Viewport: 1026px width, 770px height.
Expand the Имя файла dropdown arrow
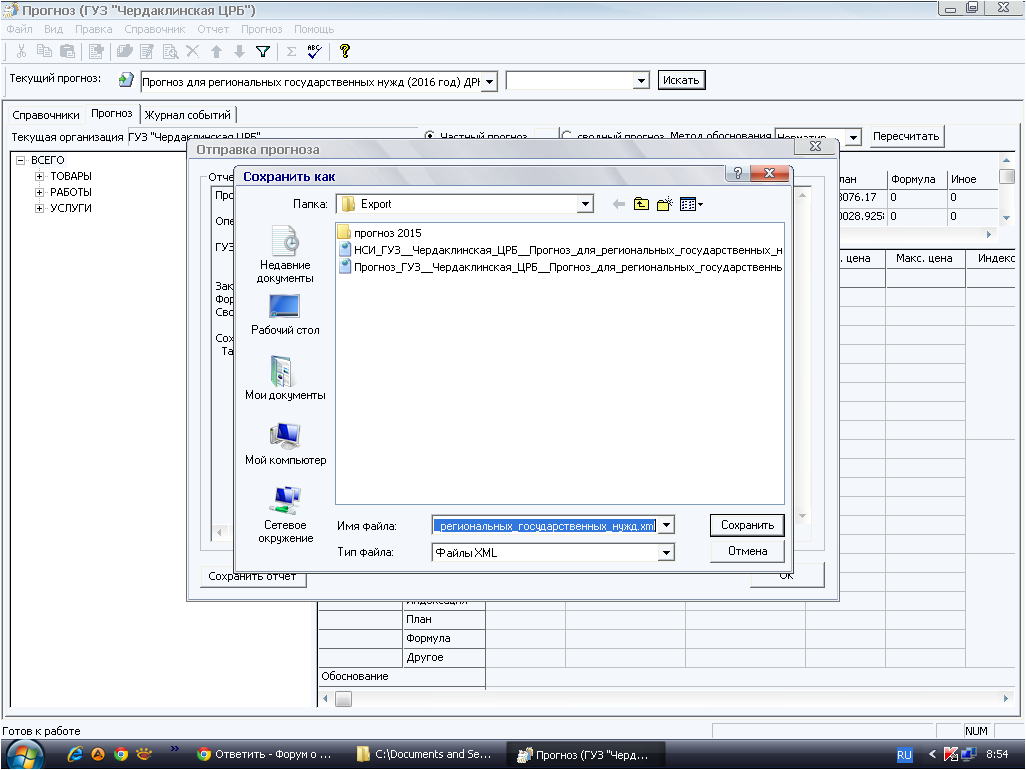coord(666,525)
